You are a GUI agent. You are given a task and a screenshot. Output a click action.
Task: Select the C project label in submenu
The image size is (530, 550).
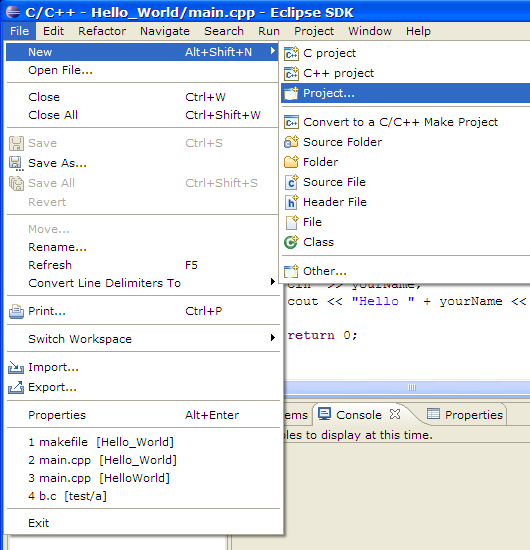coord(329,53)
